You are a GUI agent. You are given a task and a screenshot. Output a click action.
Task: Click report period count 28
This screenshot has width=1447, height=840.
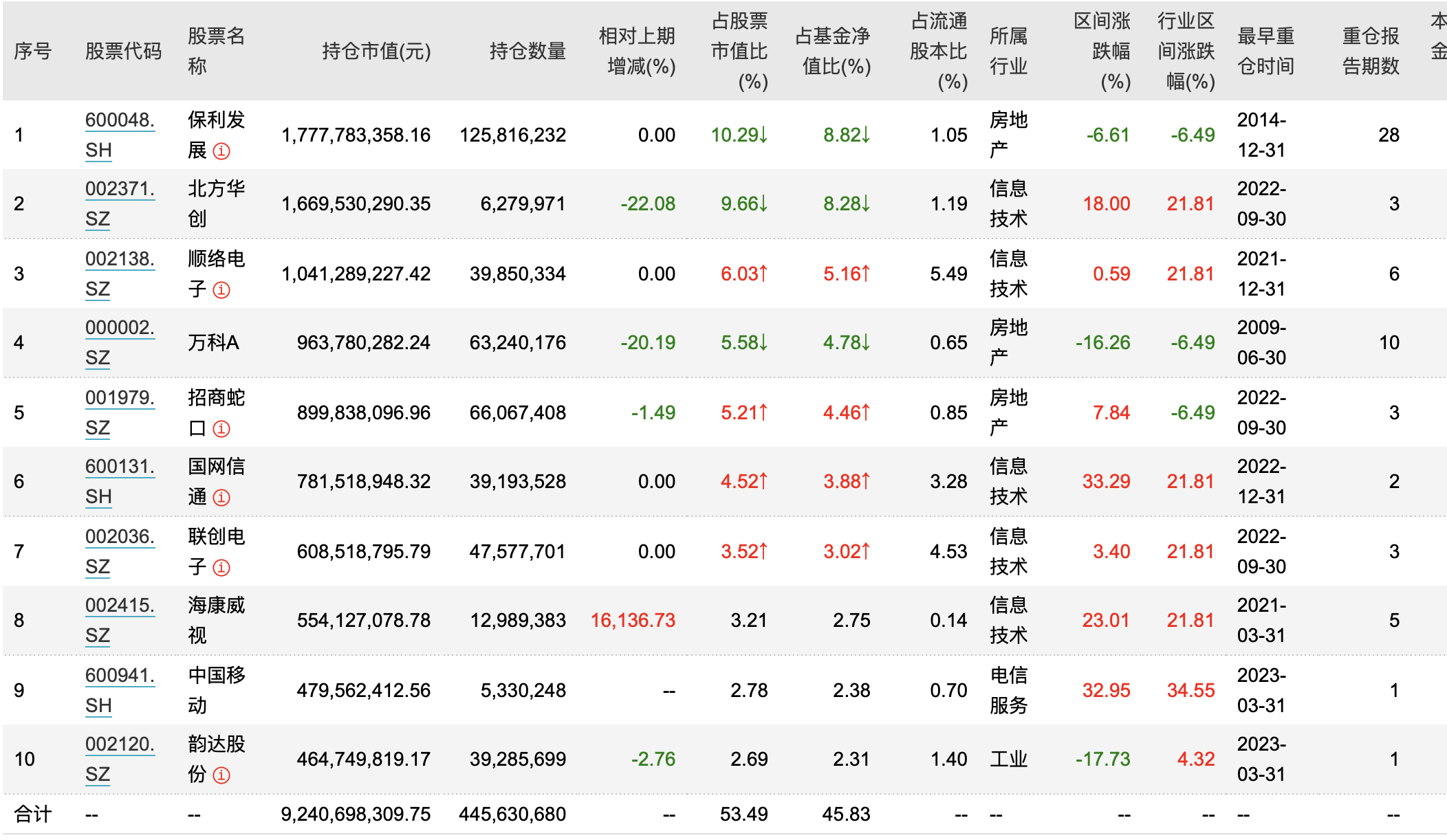(x=1389, y=135)
